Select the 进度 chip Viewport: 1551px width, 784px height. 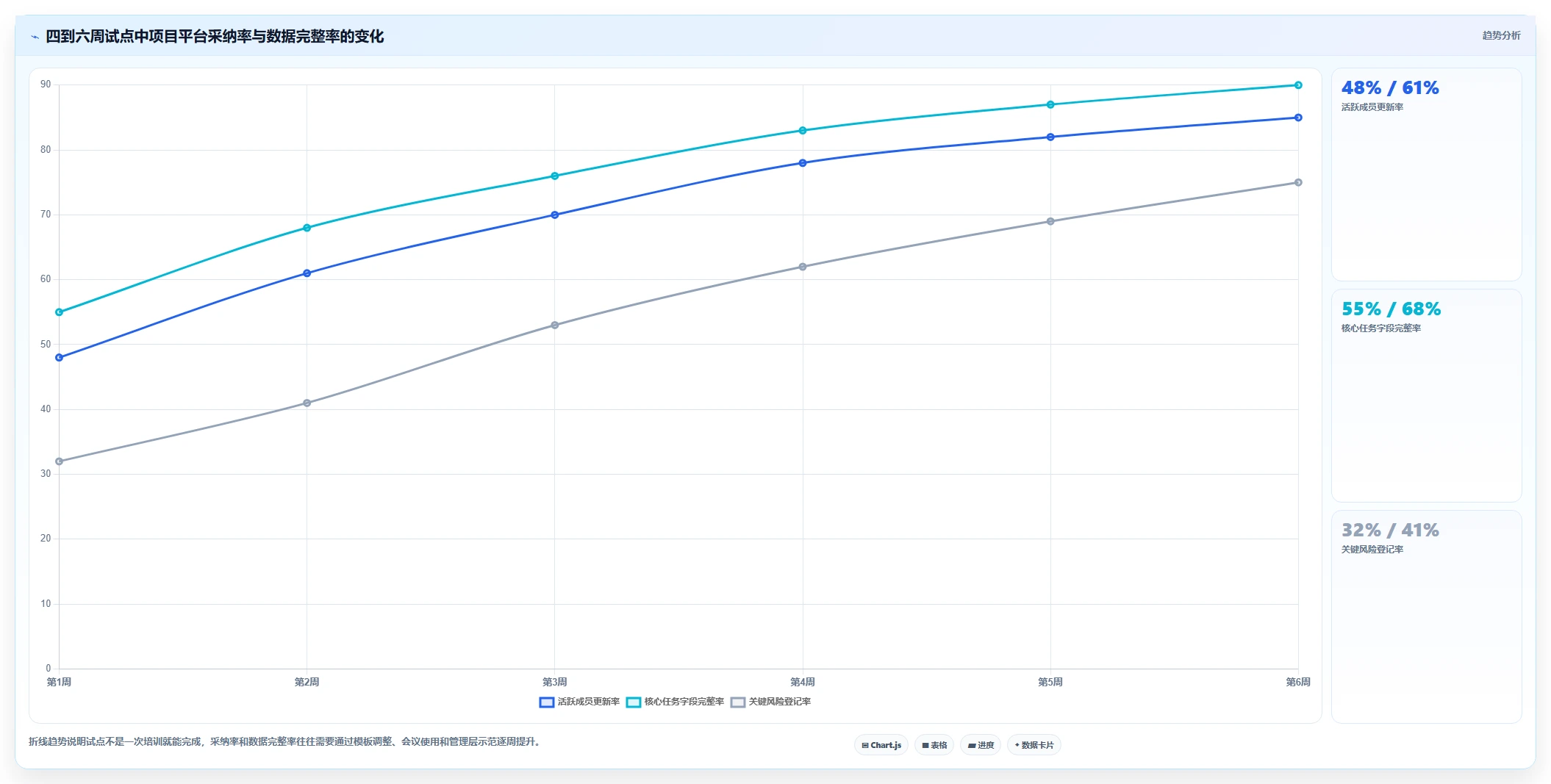point(981,745)
